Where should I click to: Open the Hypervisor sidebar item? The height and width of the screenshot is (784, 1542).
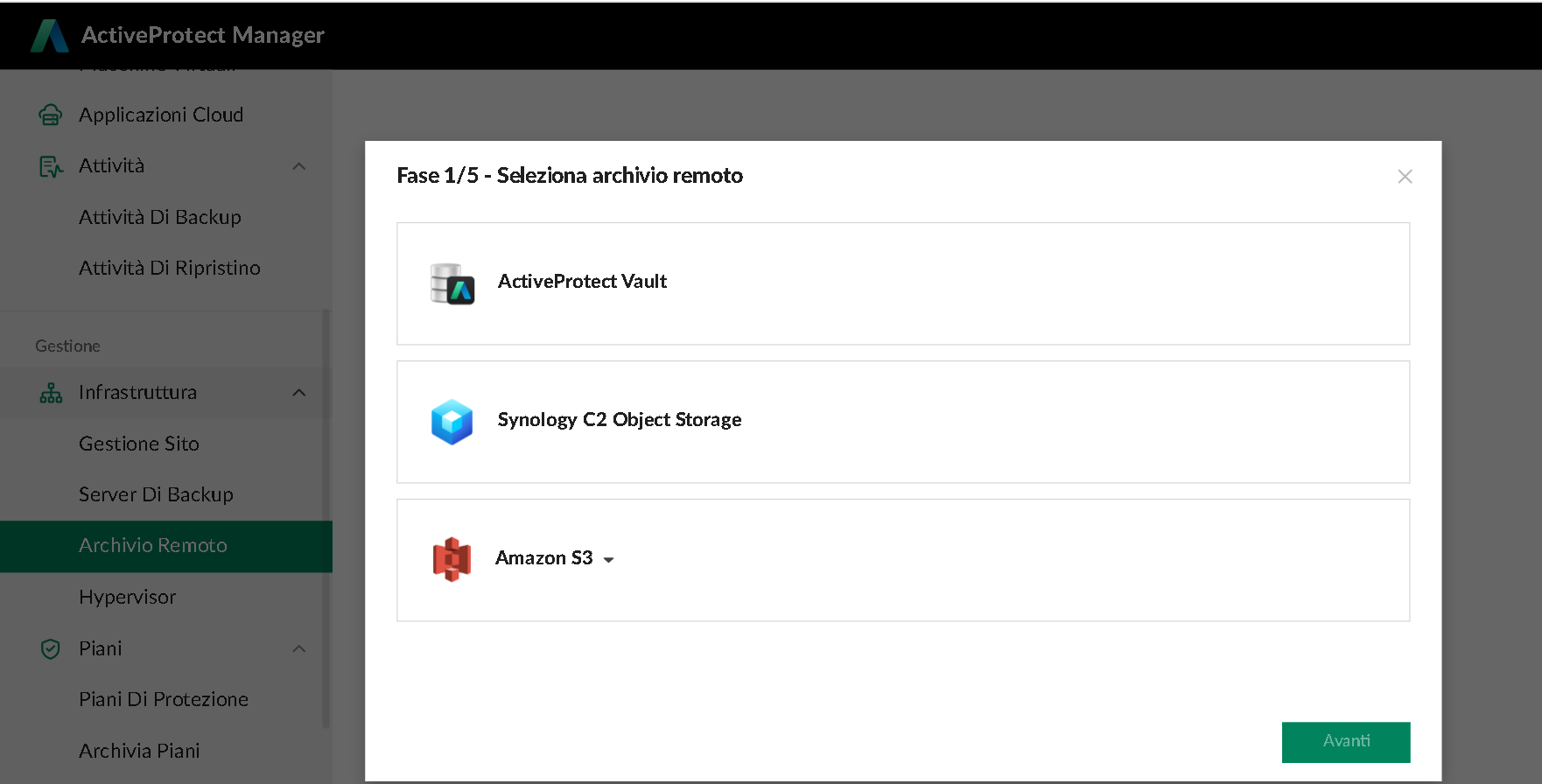(128, 597)
